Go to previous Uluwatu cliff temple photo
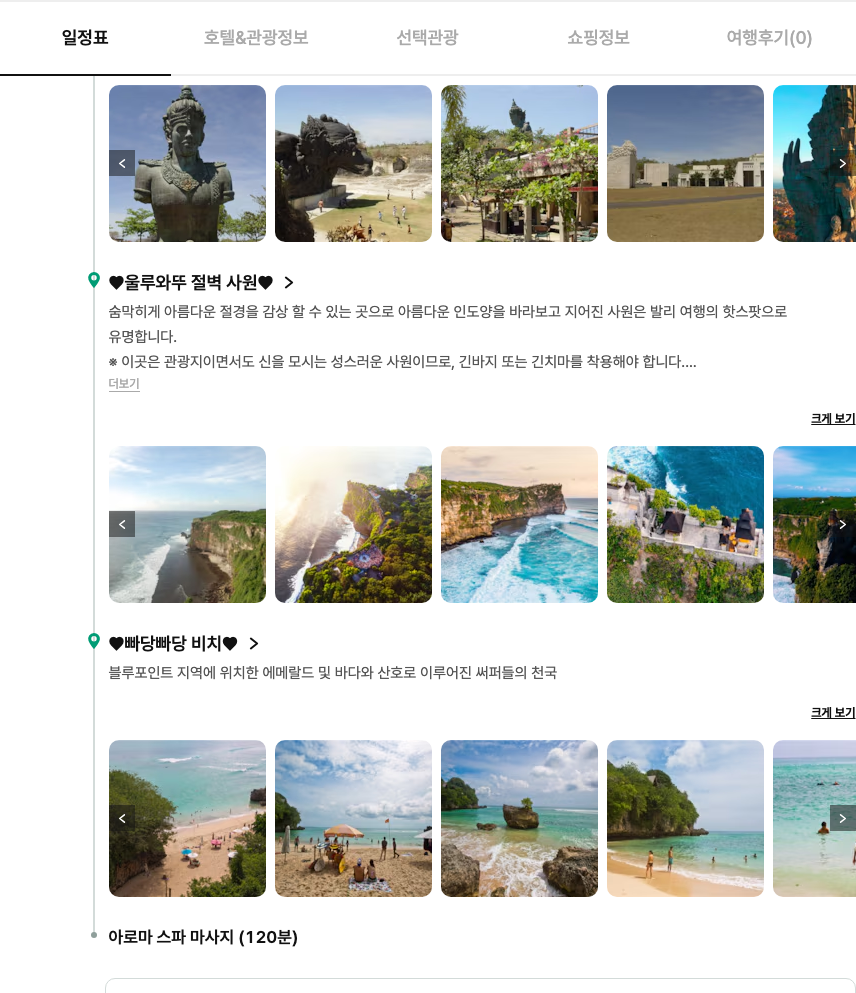This screenshot has width=856, height=993. 122,524
